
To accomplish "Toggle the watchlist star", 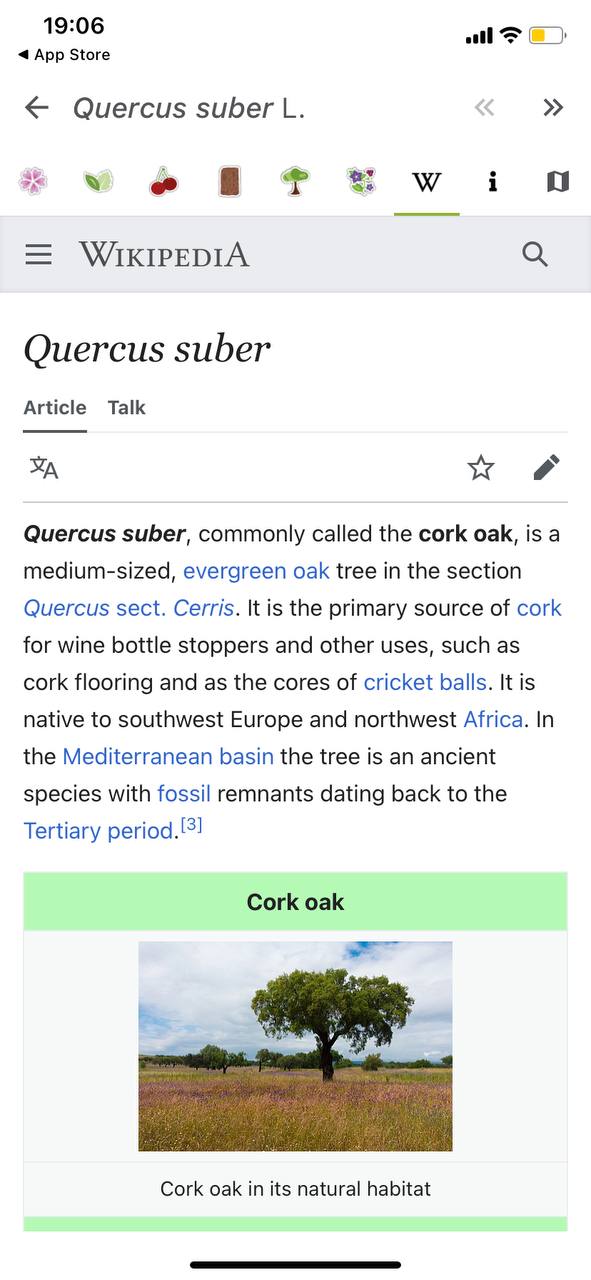I will tap(481, 467).
